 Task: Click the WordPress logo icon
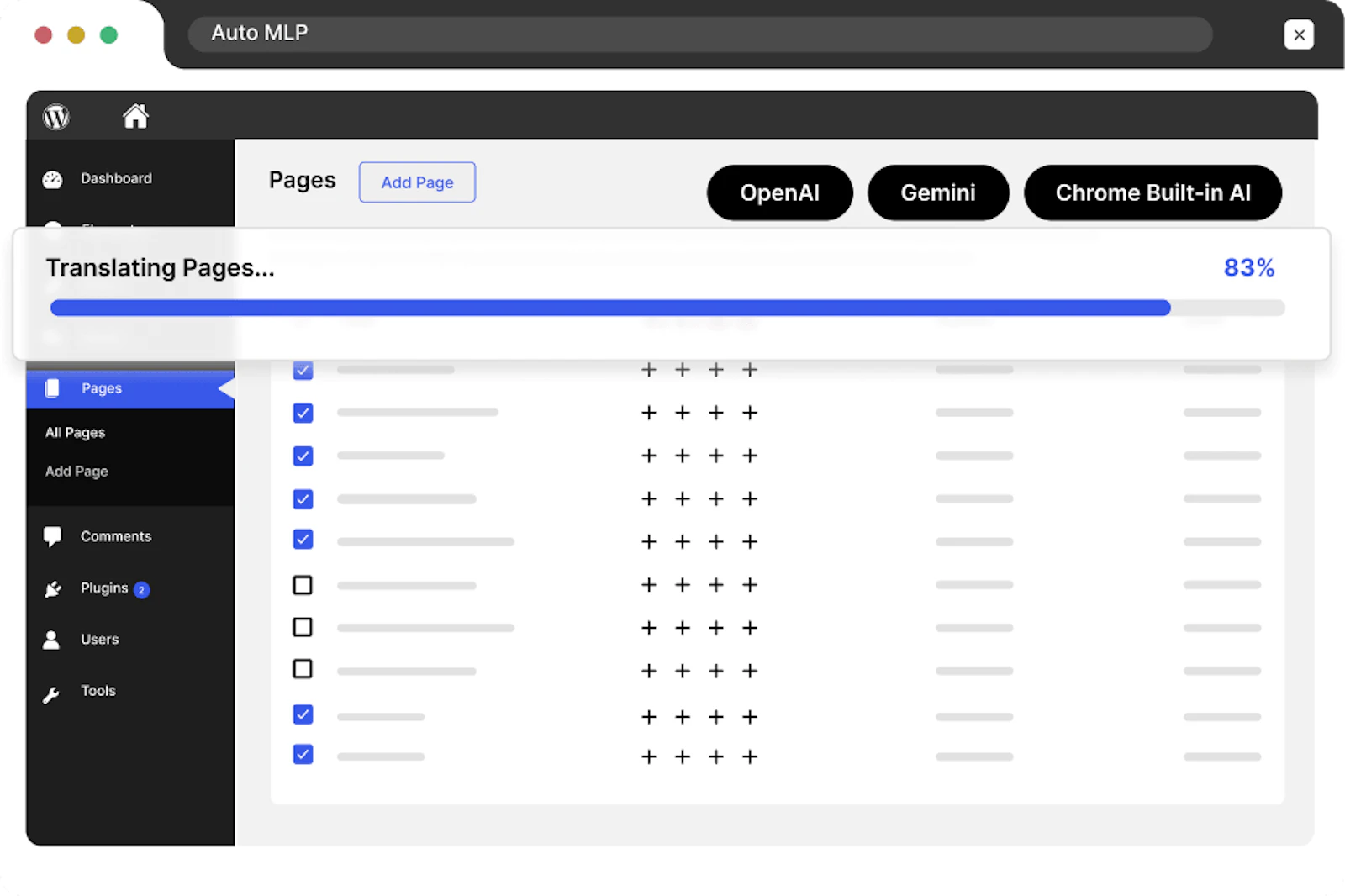[56, 116]
